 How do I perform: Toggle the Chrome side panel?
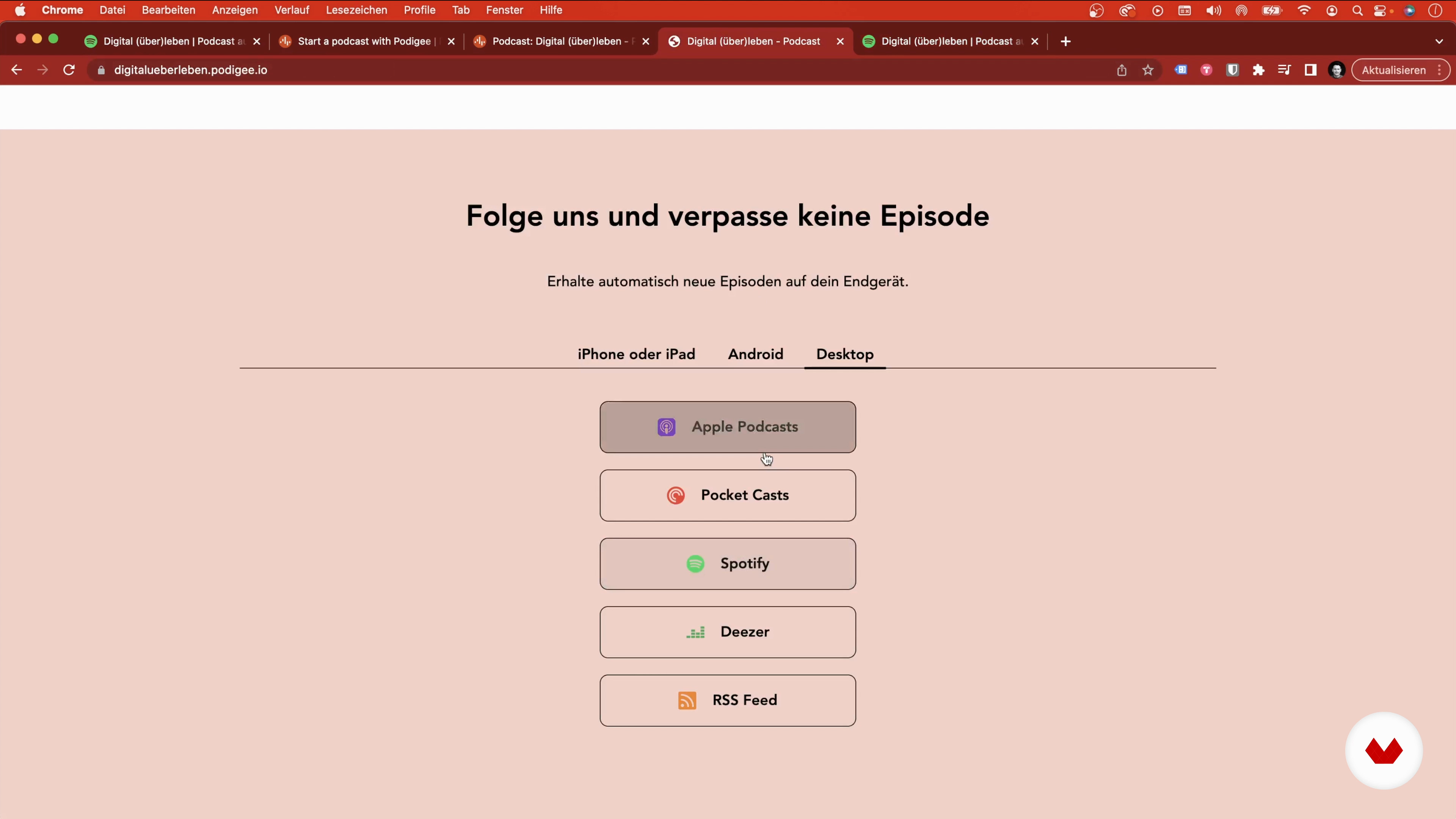point(1310,70)
